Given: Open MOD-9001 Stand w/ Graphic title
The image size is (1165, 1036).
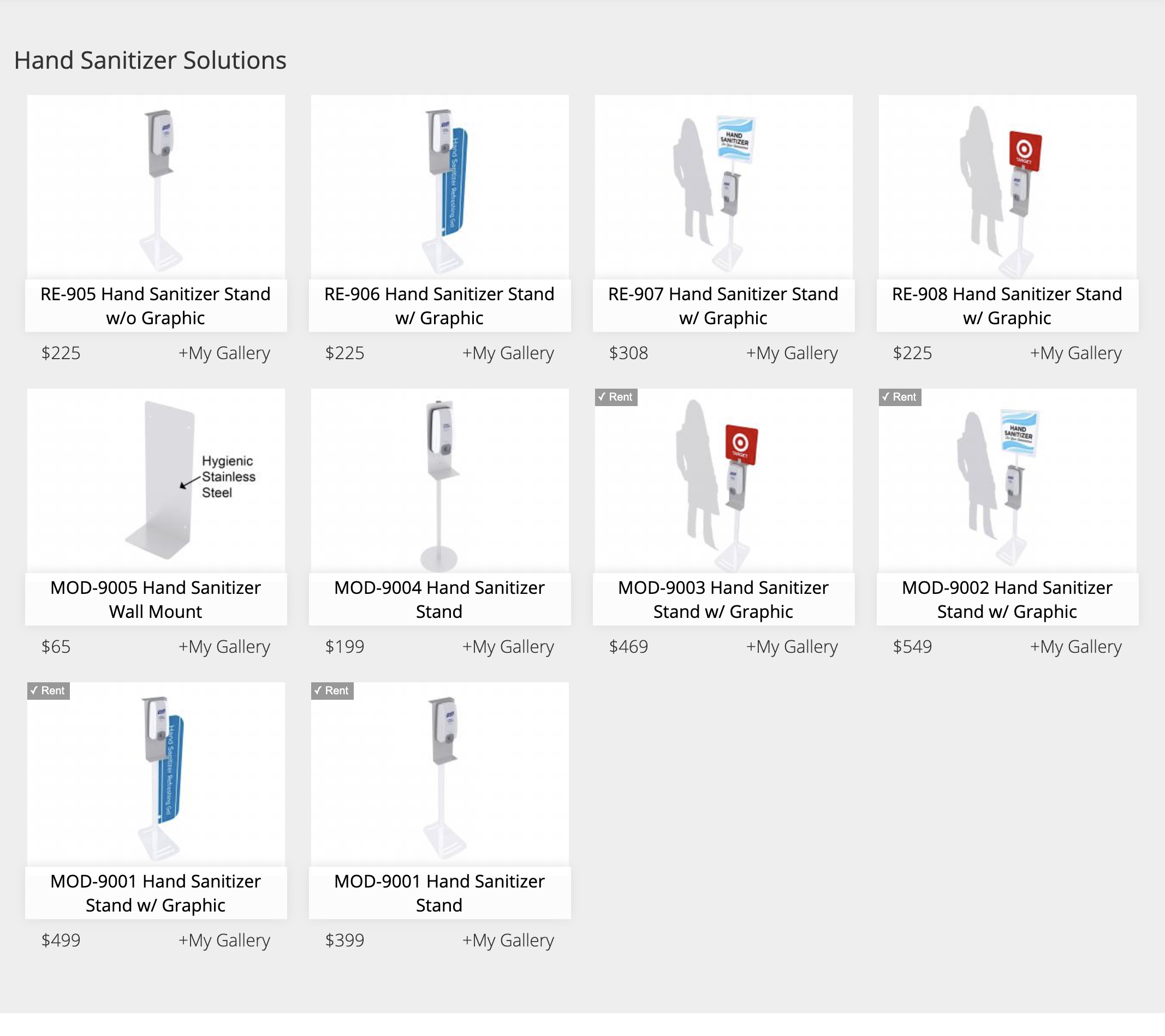Looking at the screenshot, I should point(156,893).
